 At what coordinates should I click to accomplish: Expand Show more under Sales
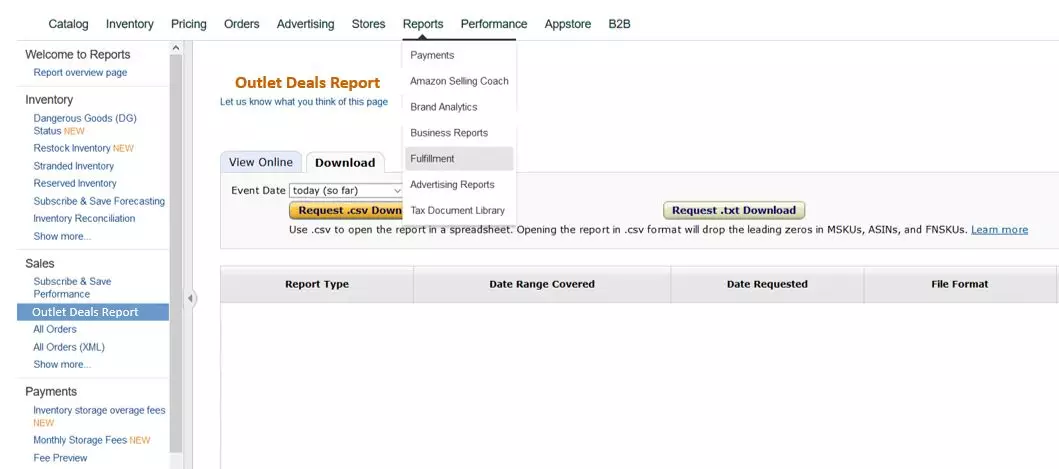[62, 364]
